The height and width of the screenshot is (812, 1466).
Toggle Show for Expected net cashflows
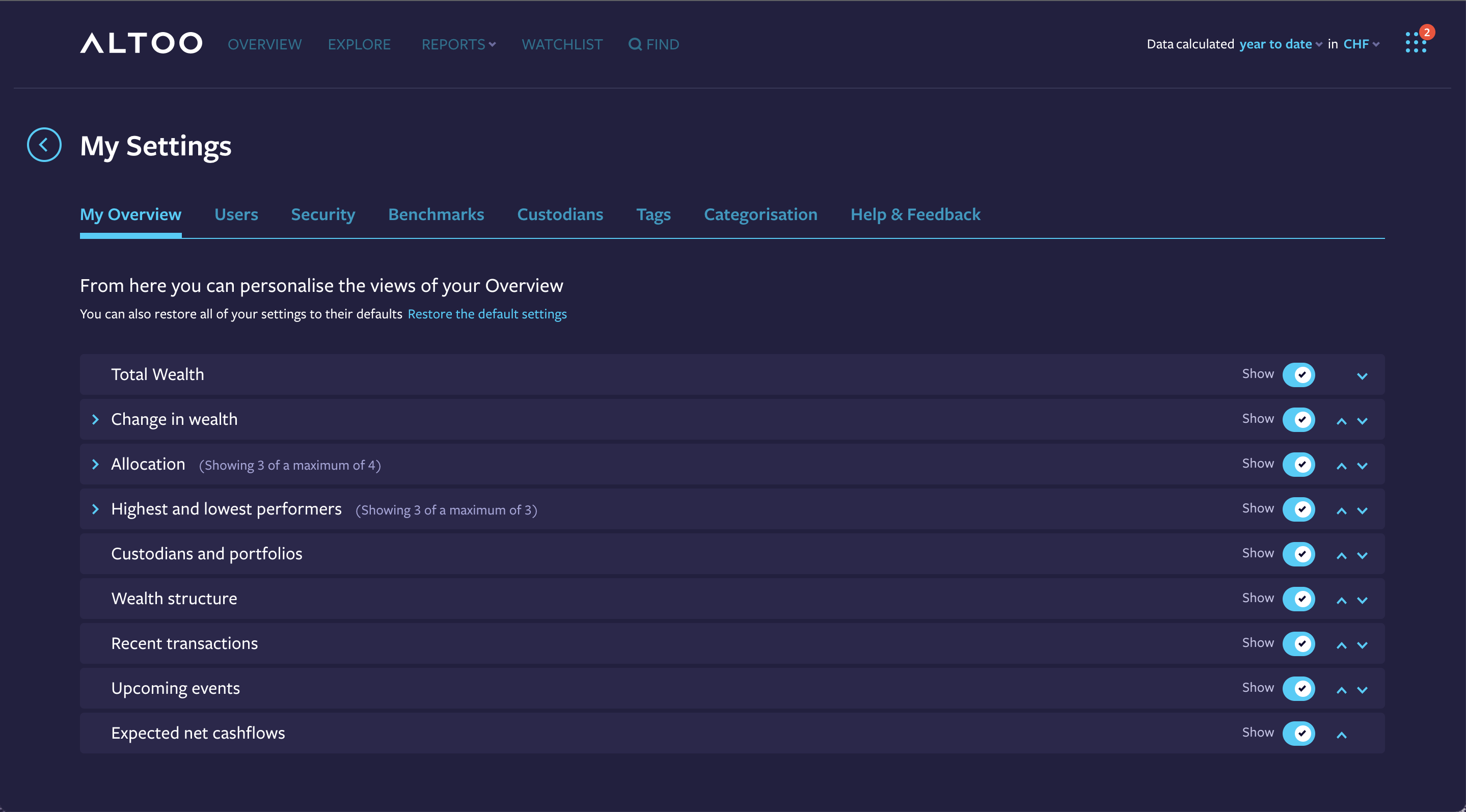click(x=1298, y=734)
